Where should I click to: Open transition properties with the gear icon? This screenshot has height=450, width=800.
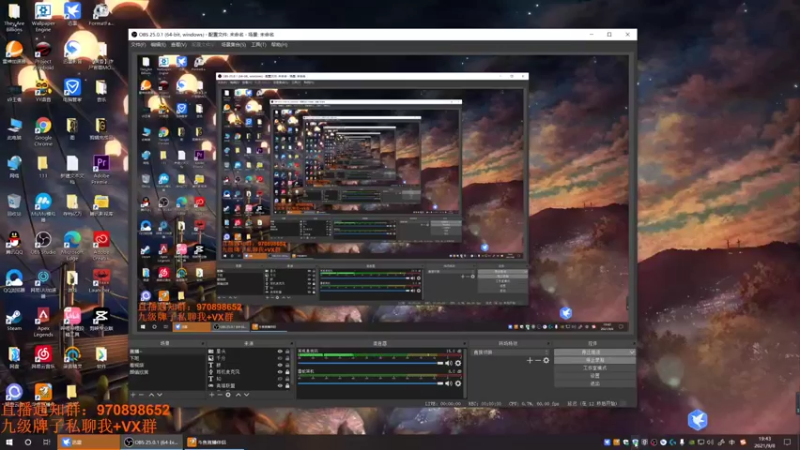click(x=546, y=361)
